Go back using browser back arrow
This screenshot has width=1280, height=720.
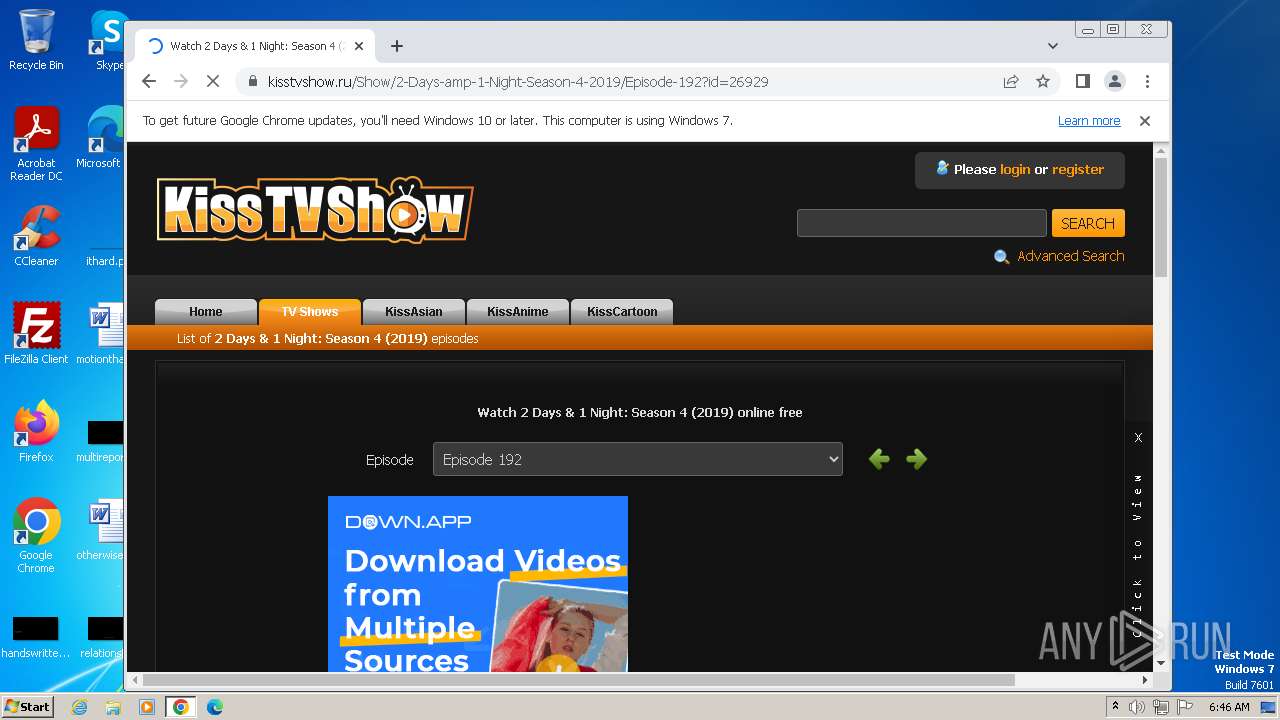point(149,82)
